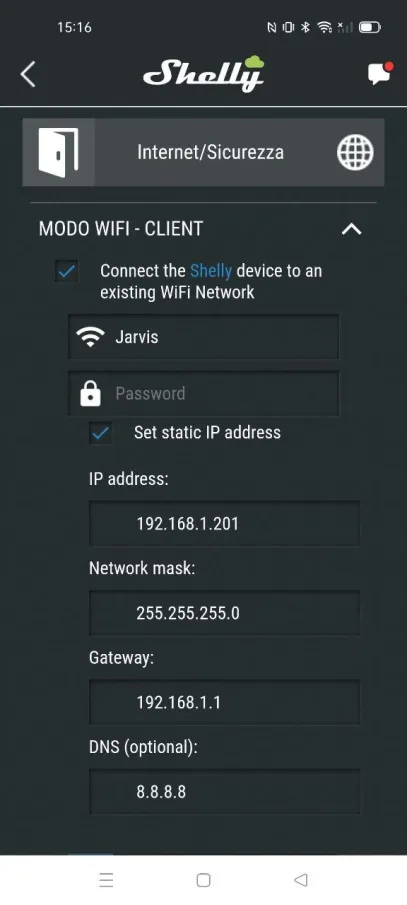This screenshot has width=407, height=905.
Task: Tap the back arrow in header
Action: 28,74
